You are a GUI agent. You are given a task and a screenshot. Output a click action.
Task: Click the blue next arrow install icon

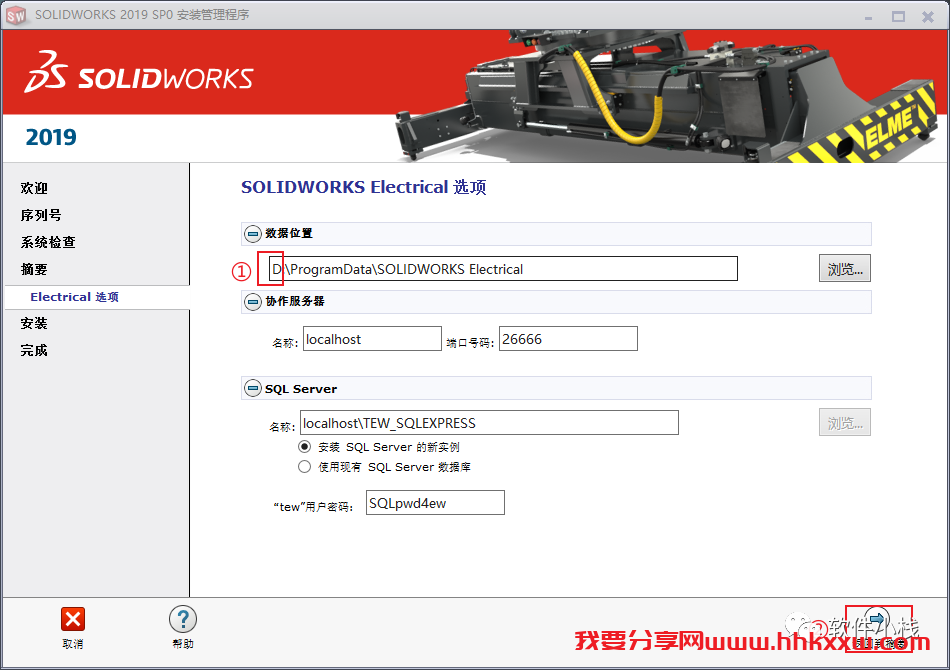click(877, 620)
